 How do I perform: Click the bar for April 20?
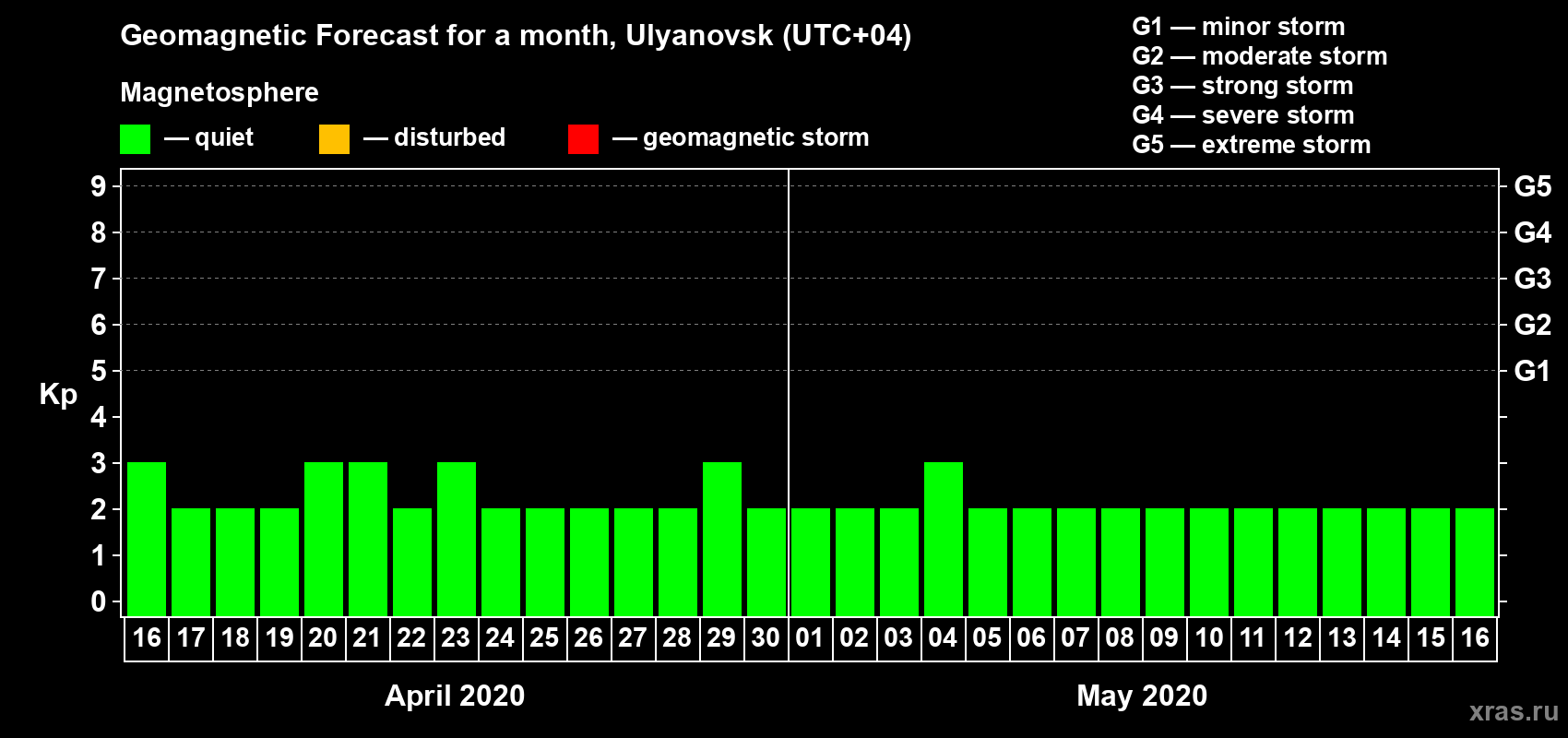pyautogui.click(x=324, y=539)
